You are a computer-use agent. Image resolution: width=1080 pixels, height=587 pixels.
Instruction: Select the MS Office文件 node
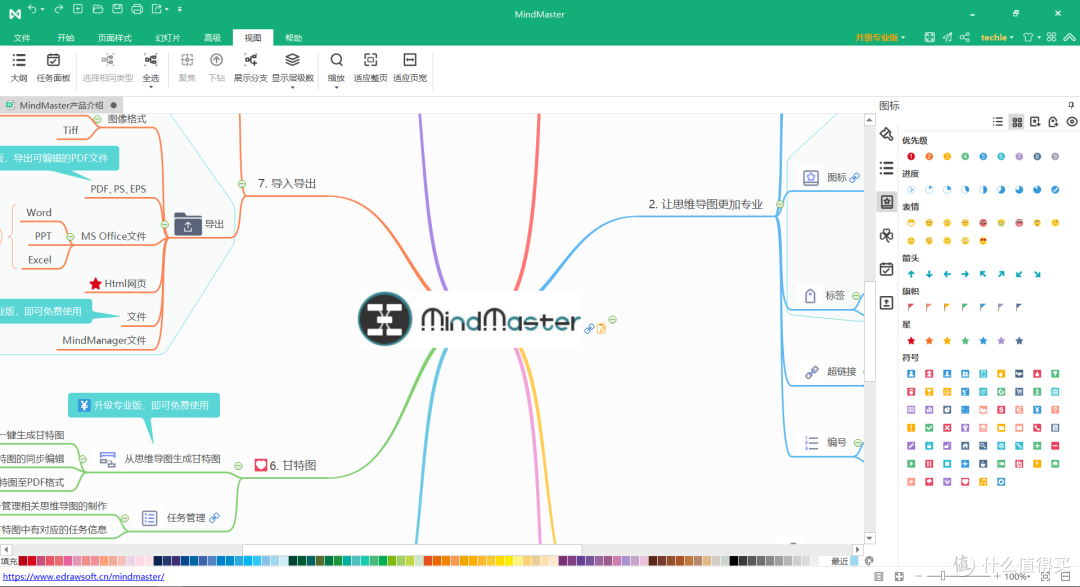[114, 236]
